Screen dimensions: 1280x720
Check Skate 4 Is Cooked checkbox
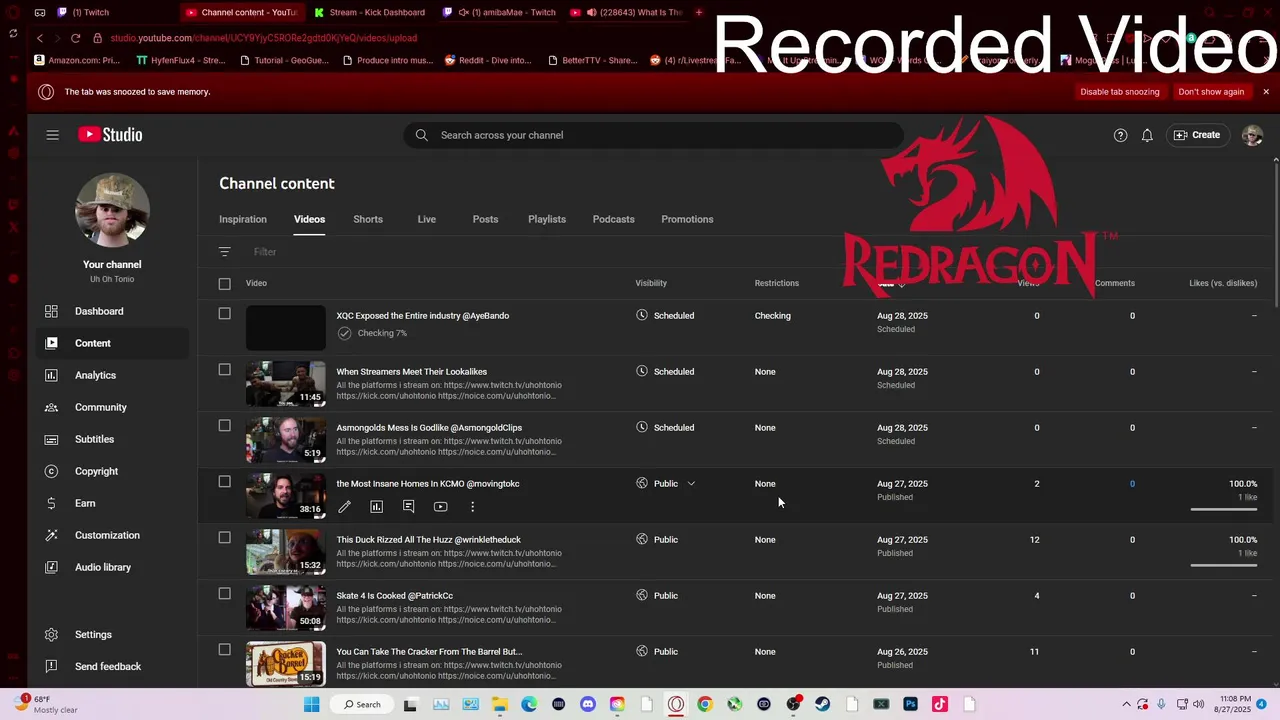pyautogui.click(x=224, y=593)
